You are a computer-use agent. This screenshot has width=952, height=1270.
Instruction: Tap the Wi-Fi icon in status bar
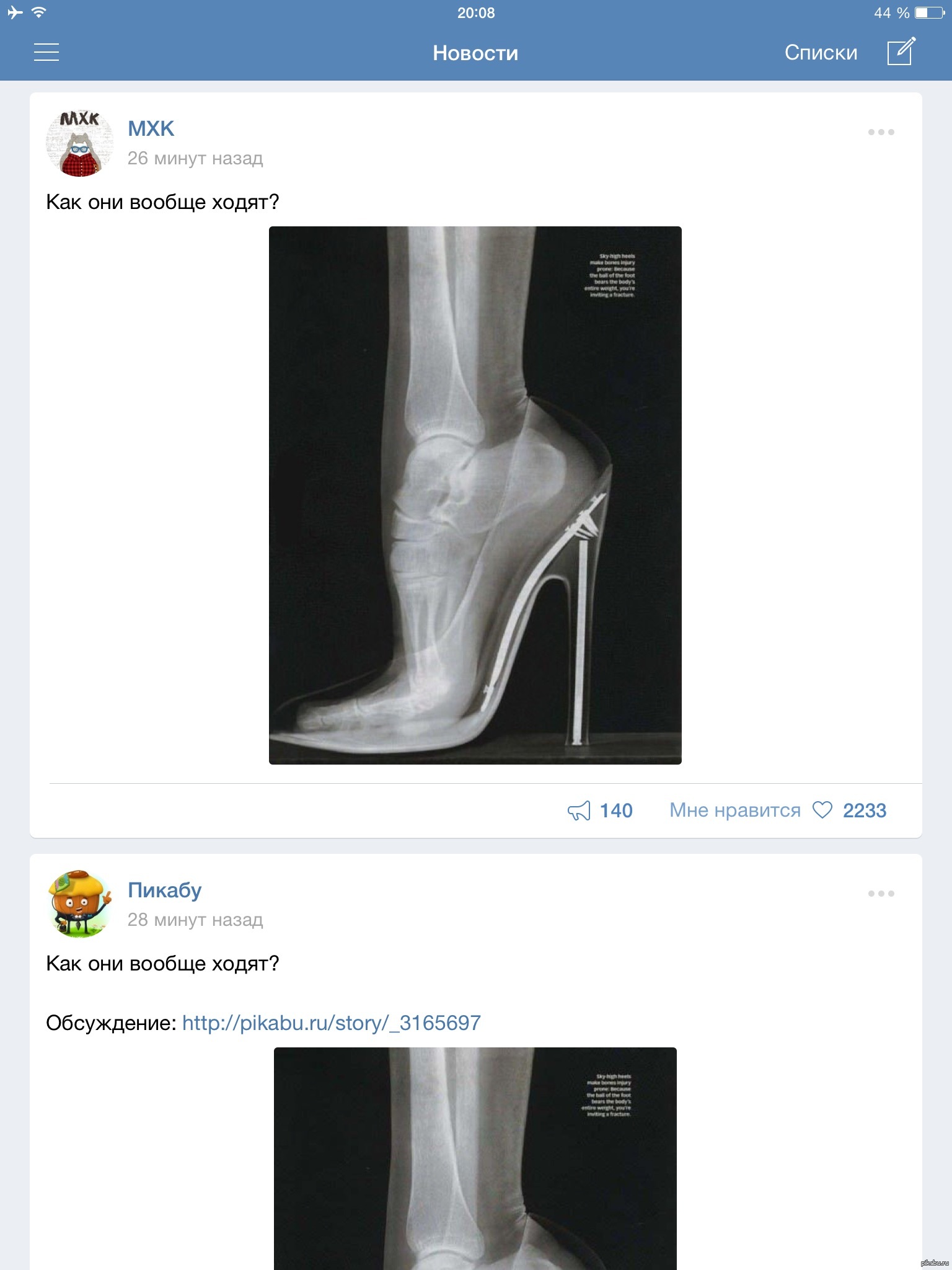[x=39, y=12]
